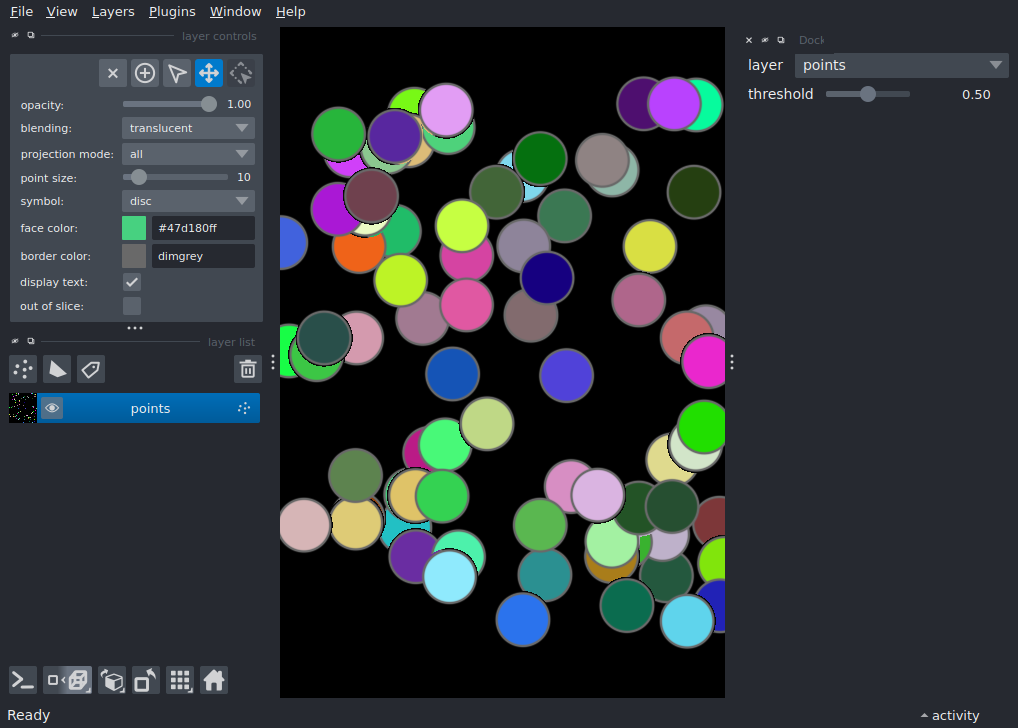Delete the selected layer with the trash icon
Image resolution: width=1018 pixels, height=728 pixels.
pyautogui.click(x=248, y=369)
